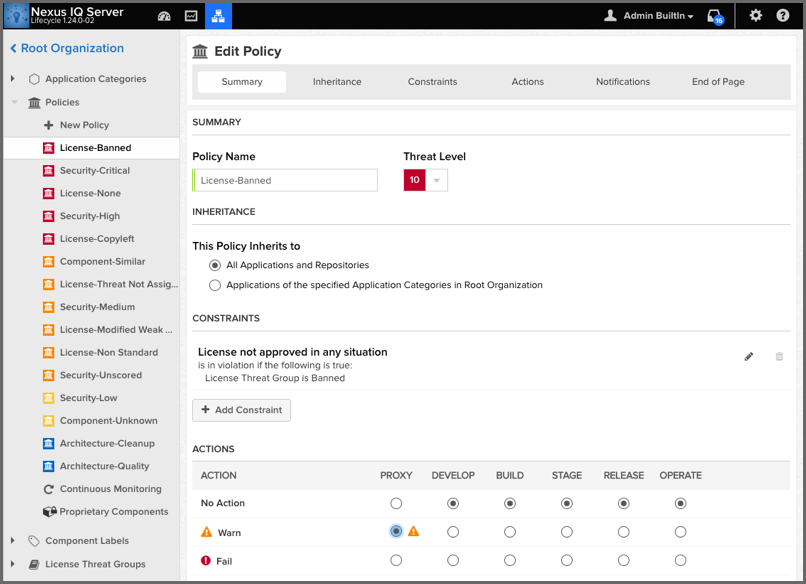Open the dashboard gauge icon in top bar
This screenshot has height=584, width=806.
click(165, 16)
